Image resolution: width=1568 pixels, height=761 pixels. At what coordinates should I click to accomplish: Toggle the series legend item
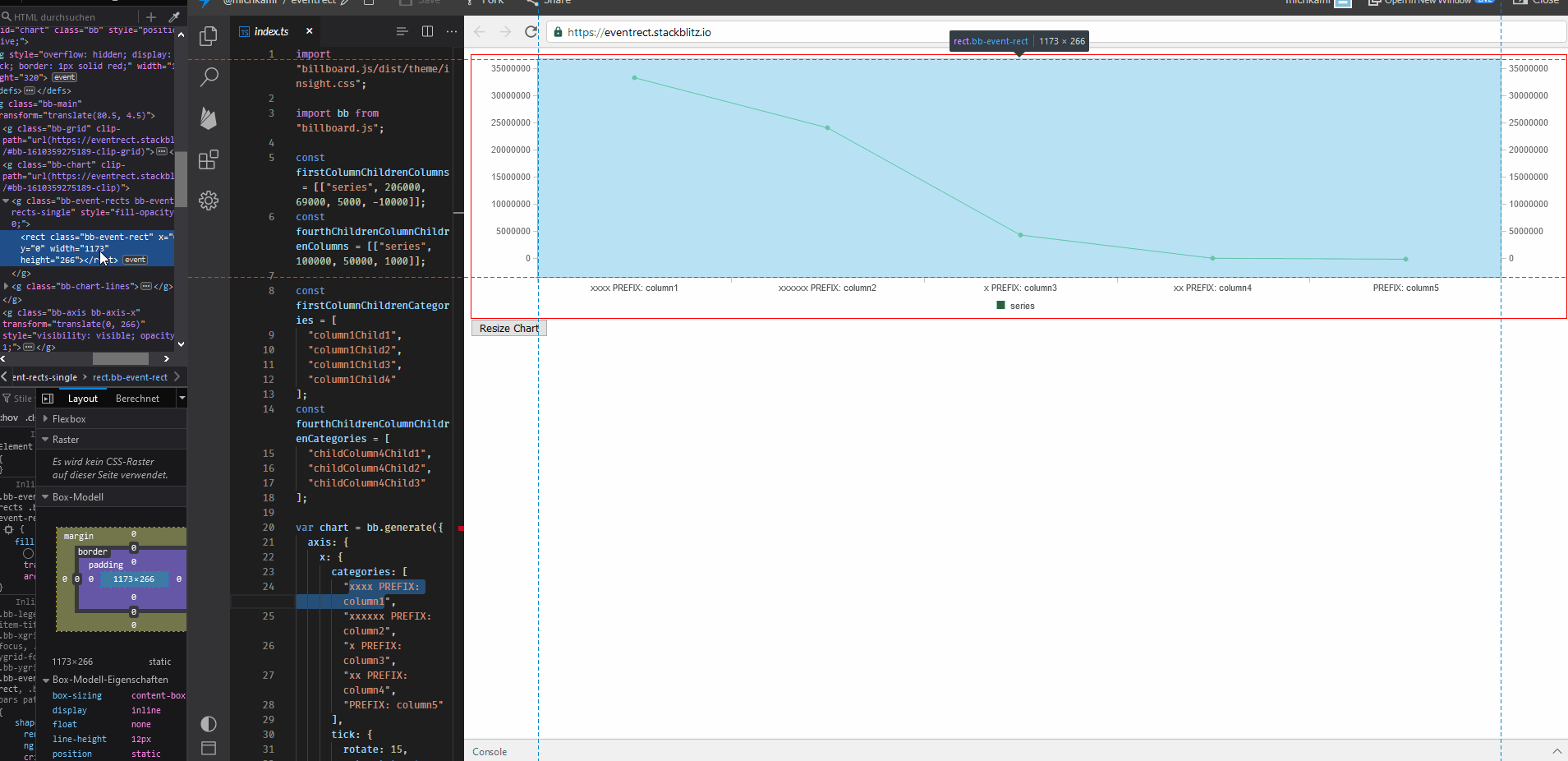[1015, 306]
